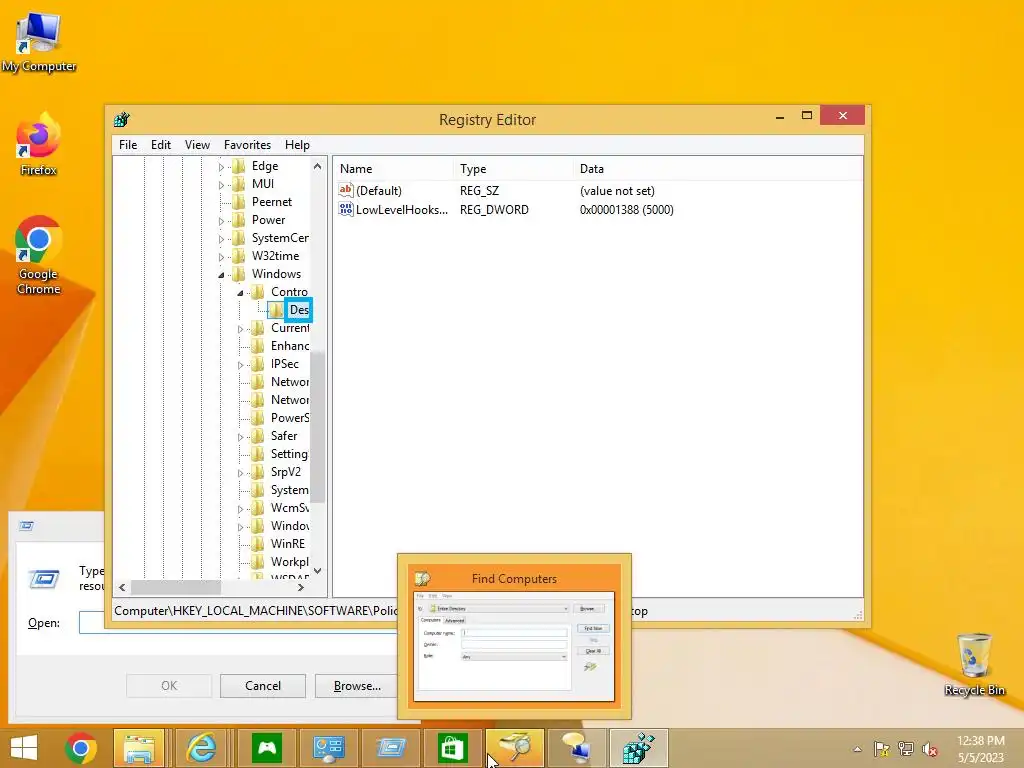Select the SystemCer... key
The height and width of the screenshot is (768, 1024).
[x=280, y=238]
